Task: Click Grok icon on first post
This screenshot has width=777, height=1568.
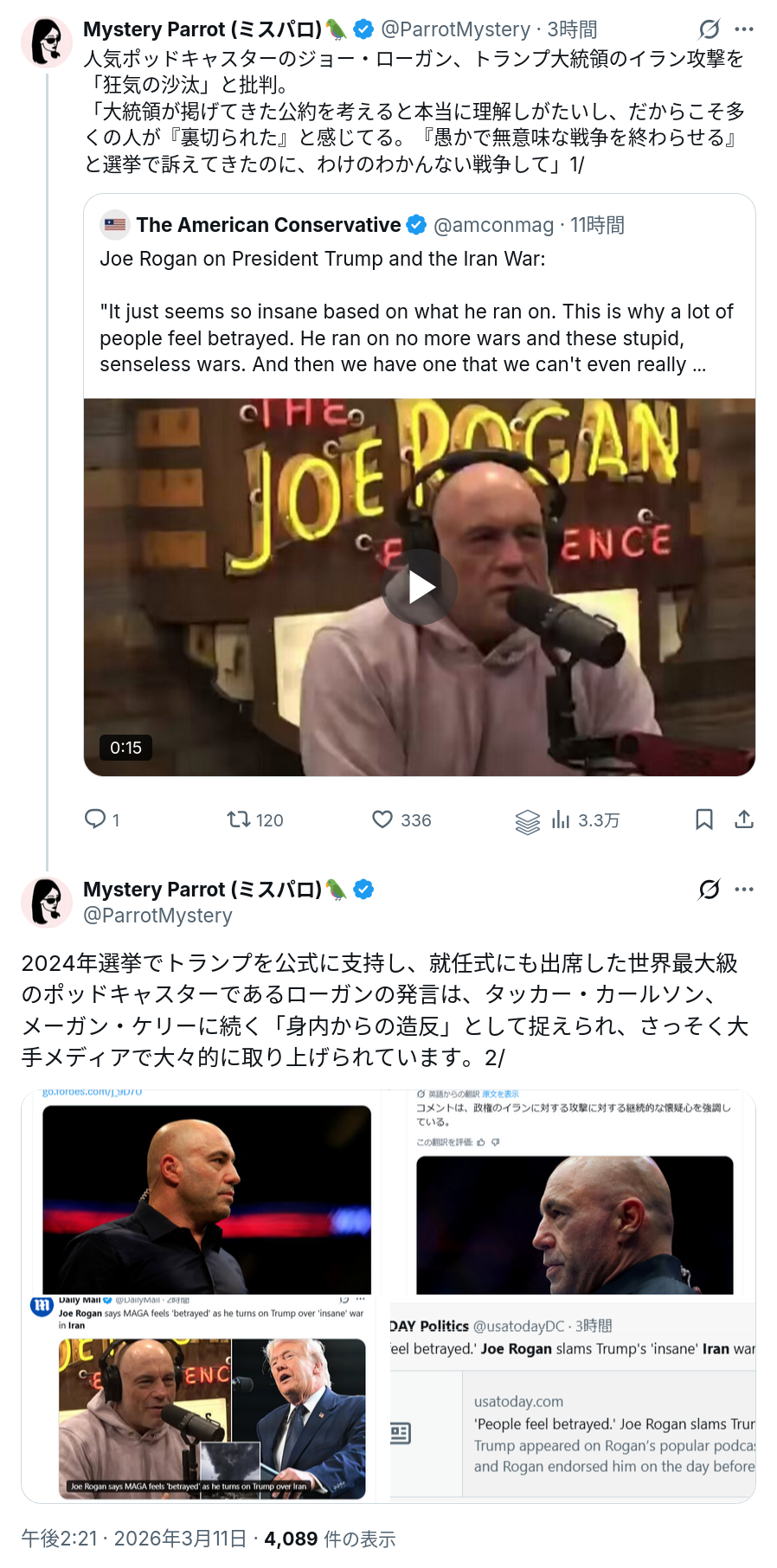Action: [709, 29]
